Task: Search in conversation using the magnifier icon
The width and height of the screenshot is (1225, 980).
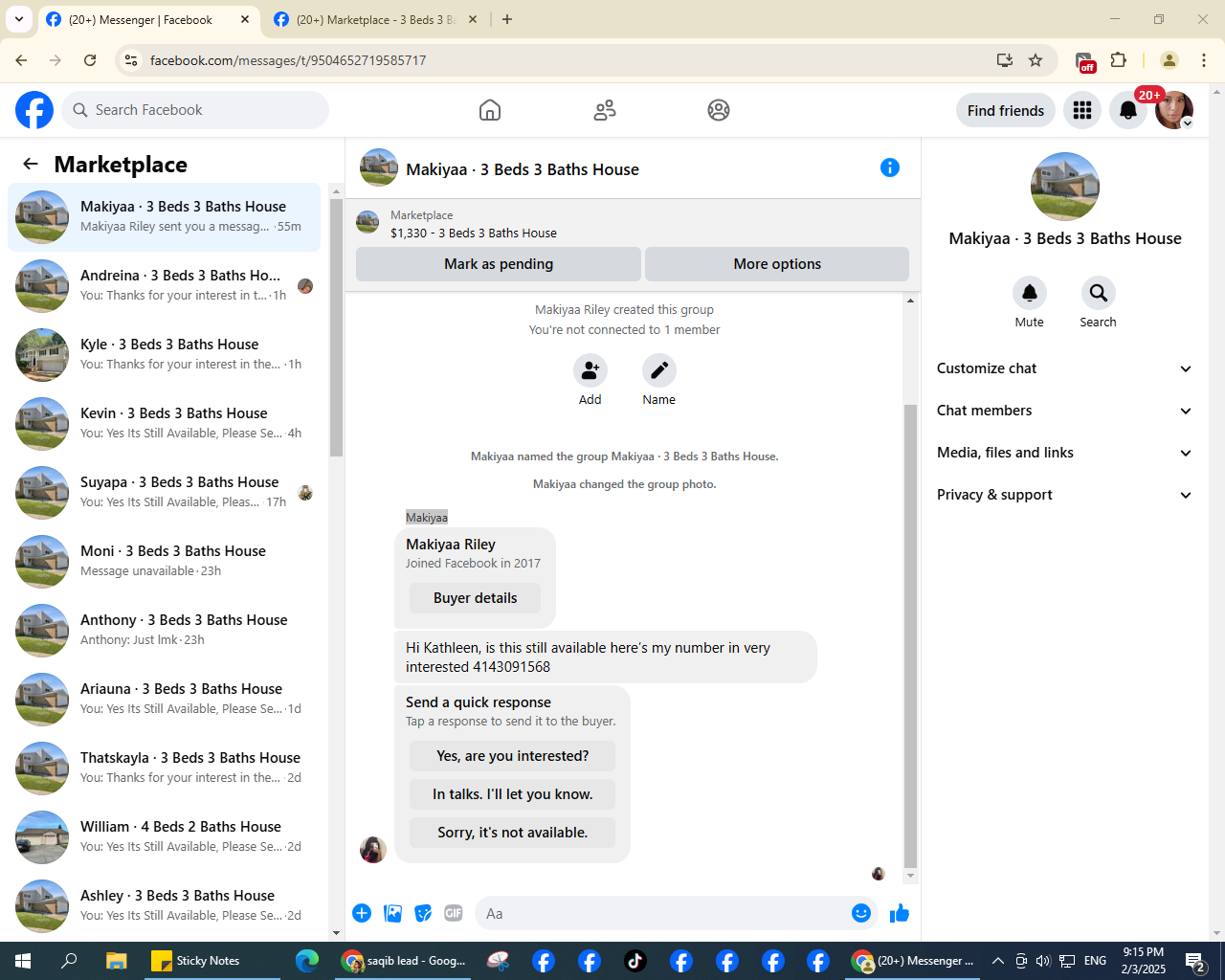Action: pyautogui.click(x=1099, y=293)
